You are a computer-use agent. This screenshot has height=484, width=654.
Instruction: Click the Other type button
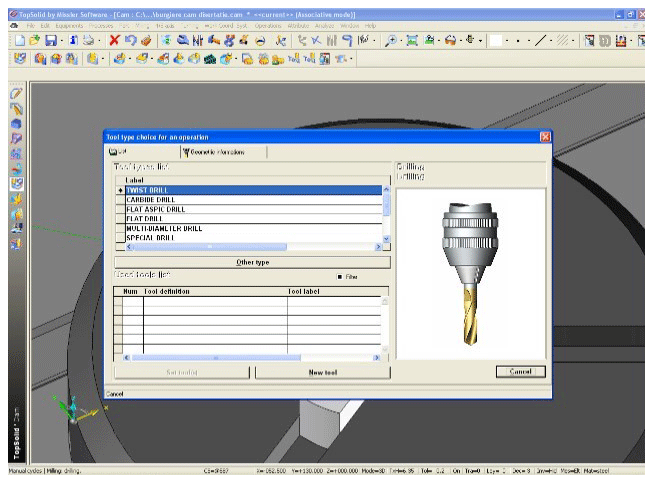[251, 262]
